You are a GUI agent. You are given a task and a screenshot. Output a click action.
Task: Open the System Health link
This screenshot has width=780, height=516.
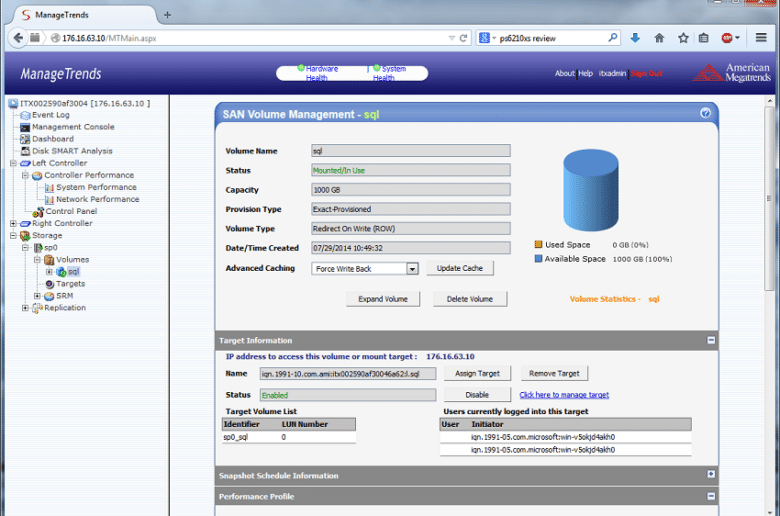(x=390, y=73)
